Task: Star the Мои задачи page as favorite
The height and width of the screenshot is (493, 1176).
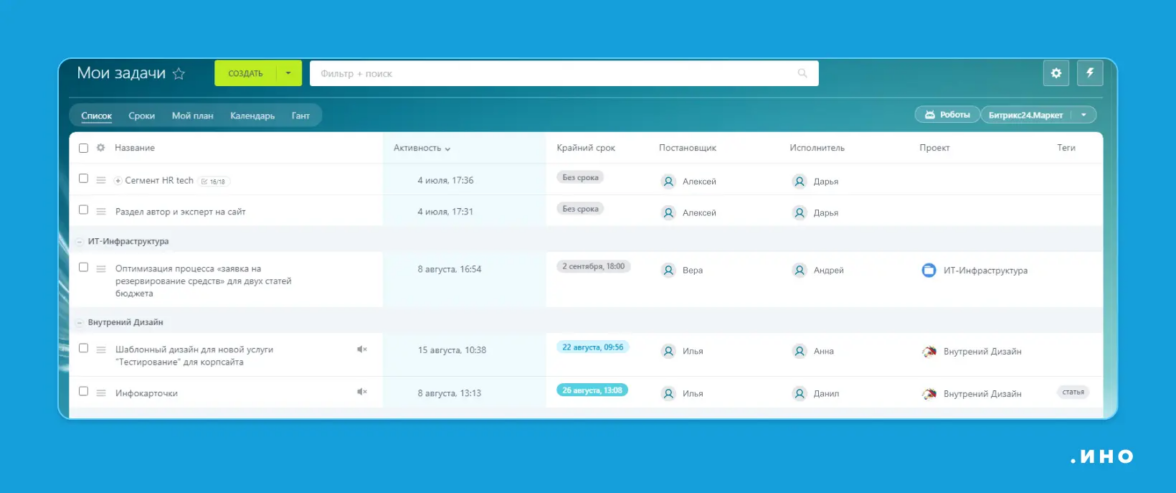Action: [178, 74]
